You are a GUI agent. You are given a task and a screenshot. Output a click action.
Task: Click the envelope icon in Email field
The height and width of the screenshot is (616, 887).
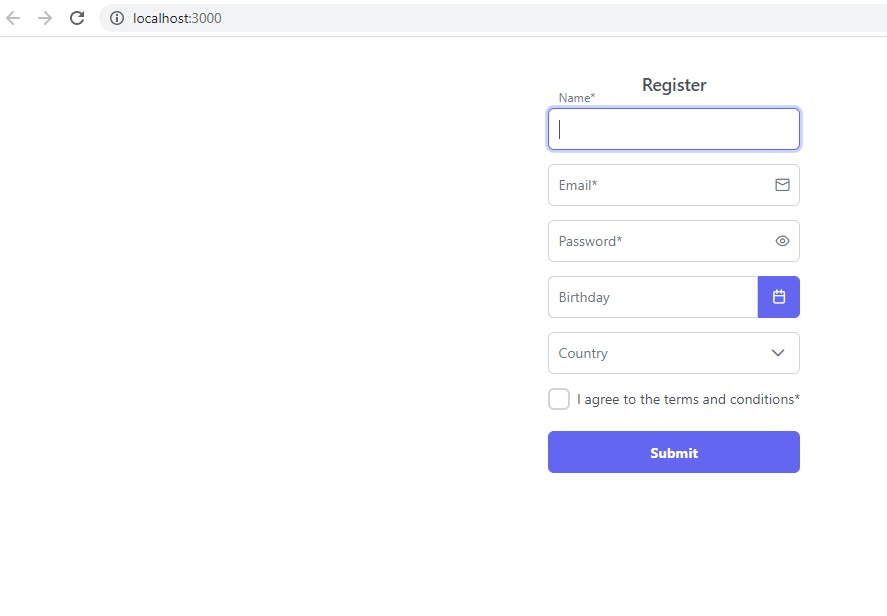click(782, 185)
